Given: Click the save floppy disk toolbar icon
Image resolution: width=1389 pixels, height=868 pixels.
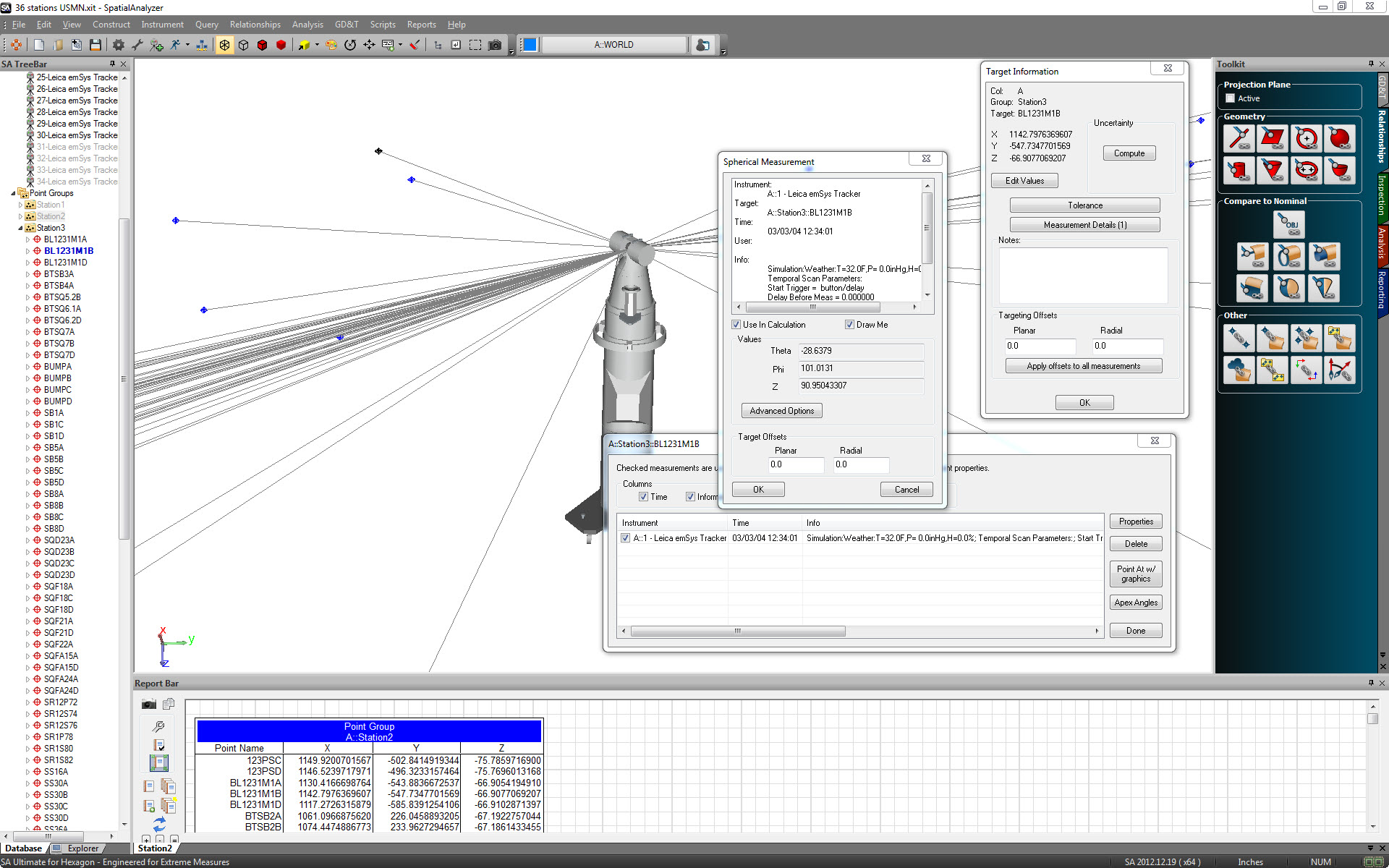Looking at the screenshot, I should coord(95,45).
